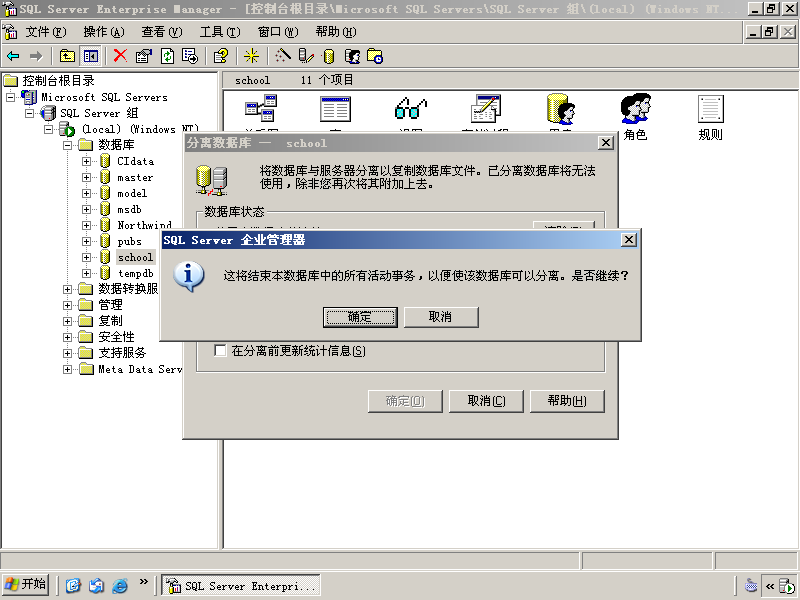Click the Register server toolbar icon
Viewport: 800px width, 600px height.
[306, 56]
